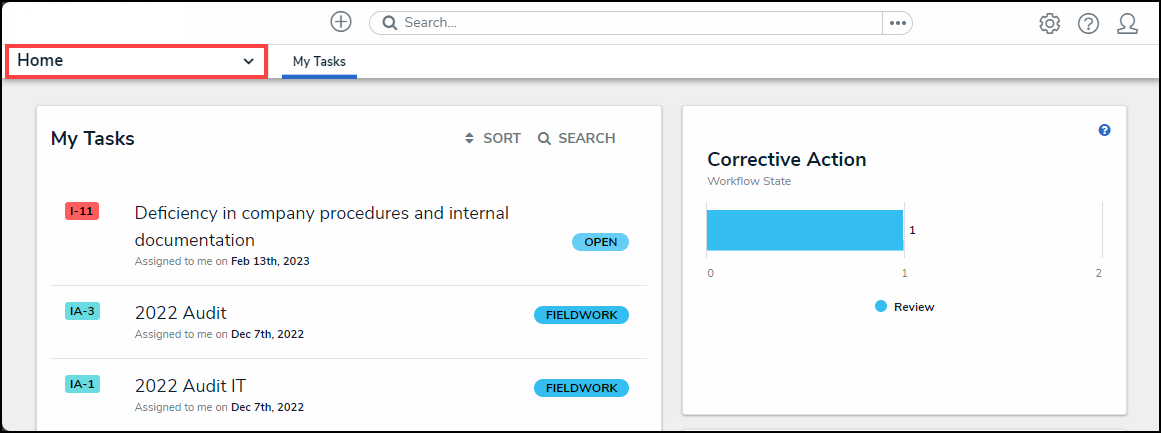Search within My Tasks list

pyautogui.click(x=577, y=139)
